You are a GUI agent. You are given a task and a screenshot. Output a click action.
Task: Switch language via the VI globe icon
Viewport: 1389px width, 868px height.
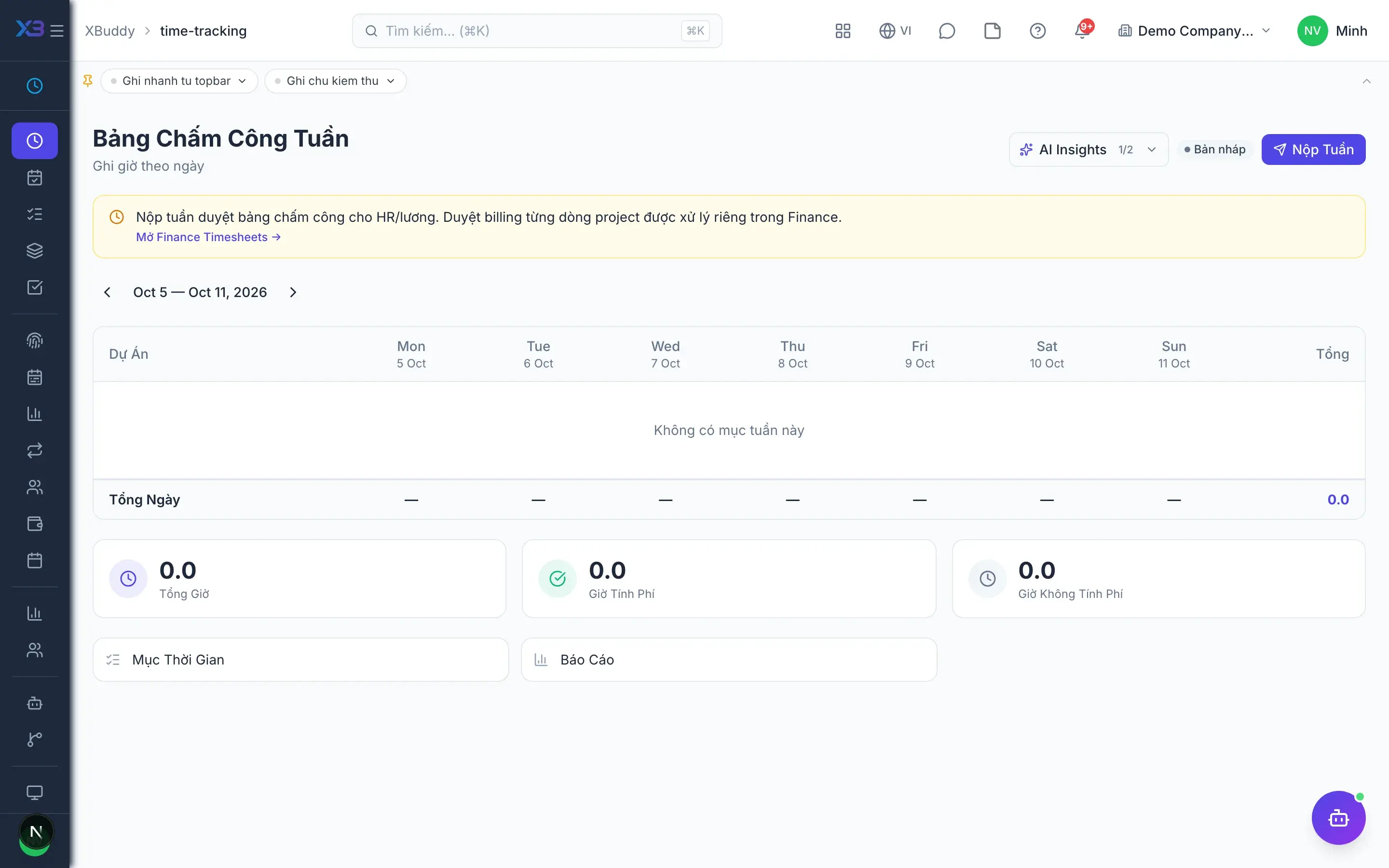[x=895, y=31]
